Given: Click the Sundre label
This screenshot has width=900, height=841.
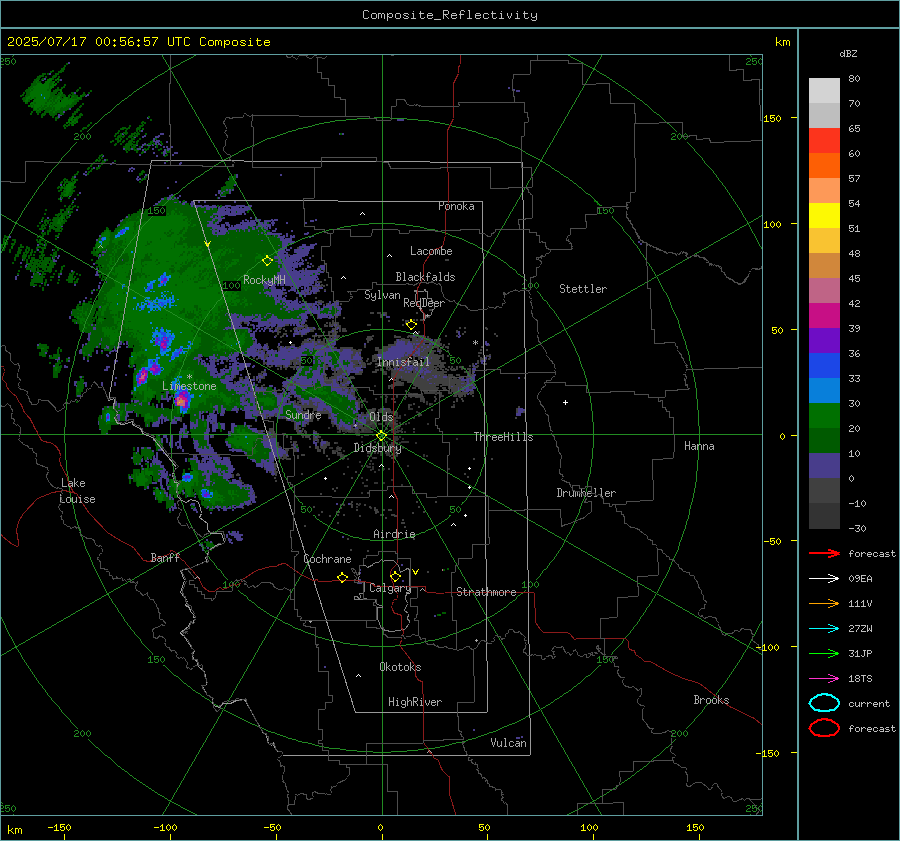Looking at the screenshot, I should click(x=303, y=415).
